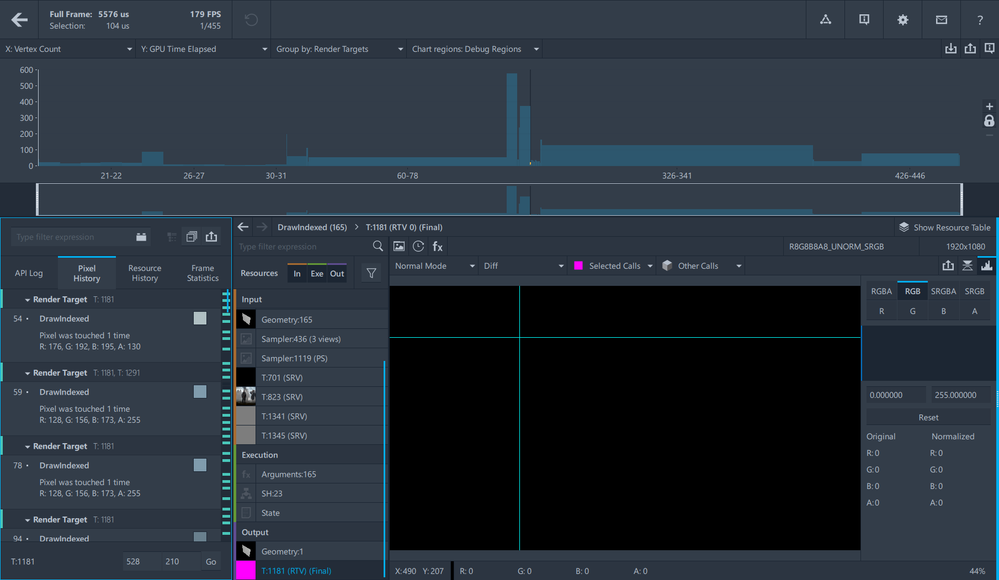Click the image view icon beside the search

pyautogui.click(x=399, y=246)
